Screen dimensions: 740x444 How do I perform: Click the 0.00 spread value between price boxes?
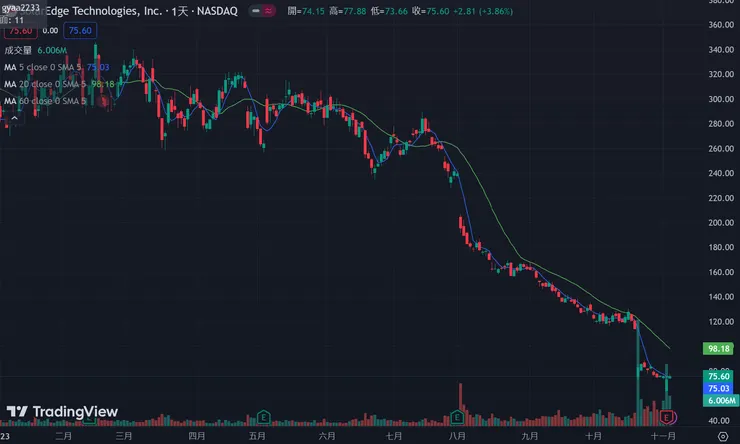[x=50, y=31]
